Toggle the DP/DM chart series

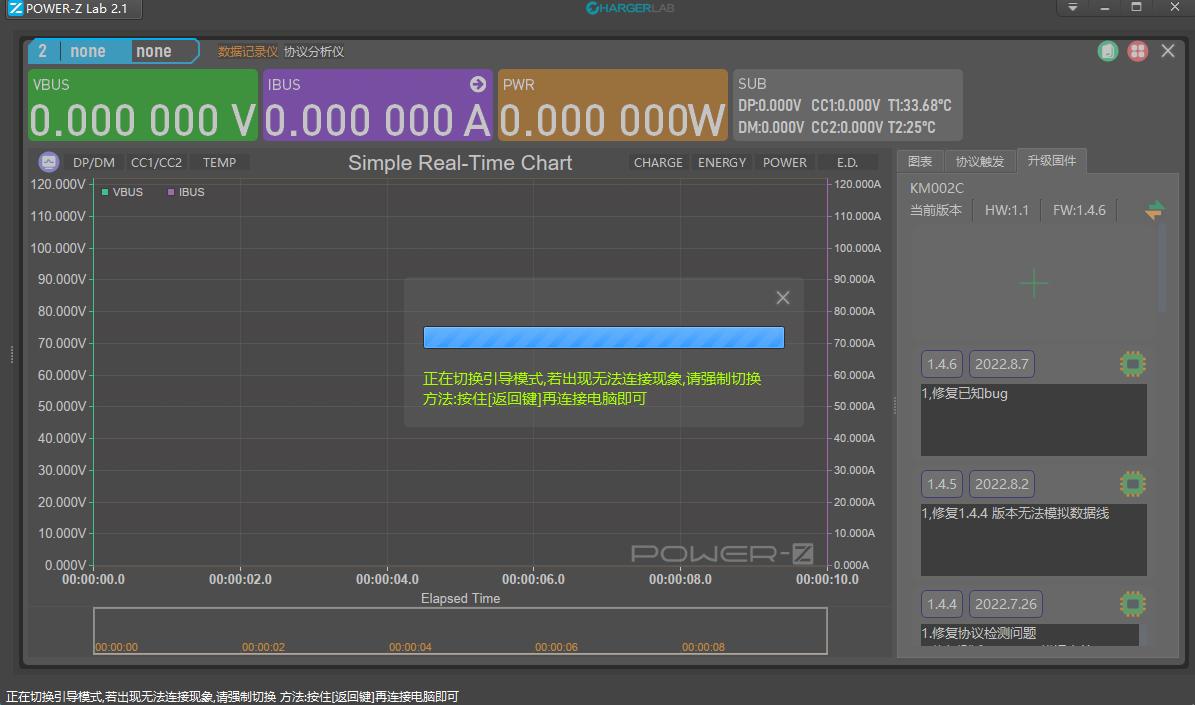tap(94, 162)
